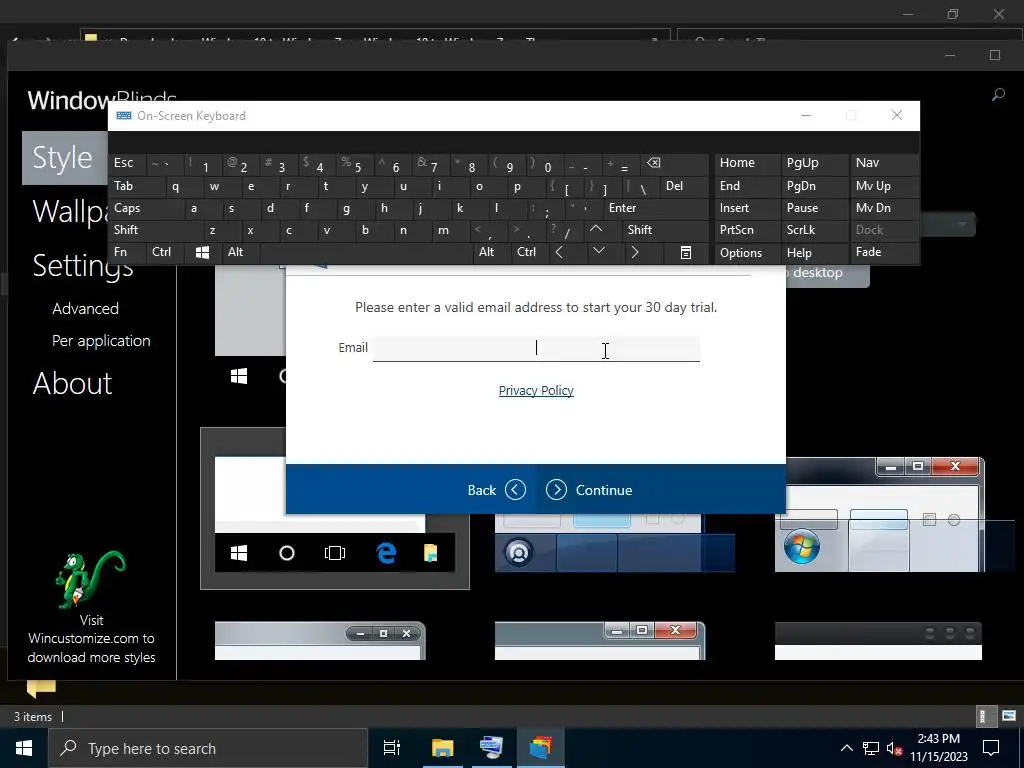Image resolution: width=1024 pixels, height=768 pixels.
Task: Tap the left arrow key on keyboard
Action: 560,252
